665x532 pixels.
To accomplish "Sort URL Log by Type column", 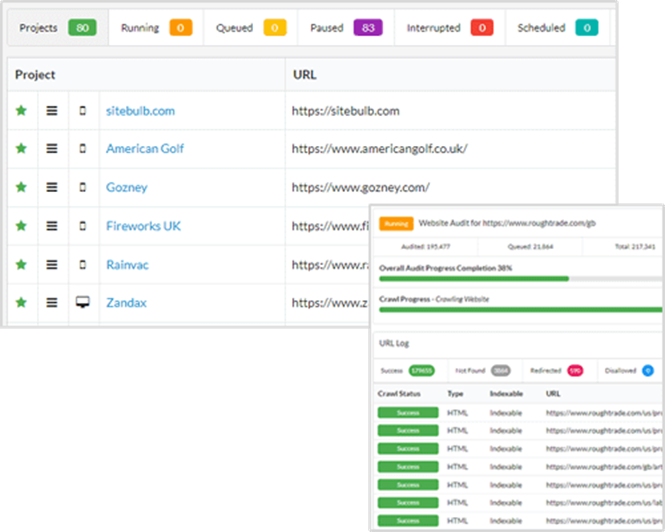I will point(455,394).
